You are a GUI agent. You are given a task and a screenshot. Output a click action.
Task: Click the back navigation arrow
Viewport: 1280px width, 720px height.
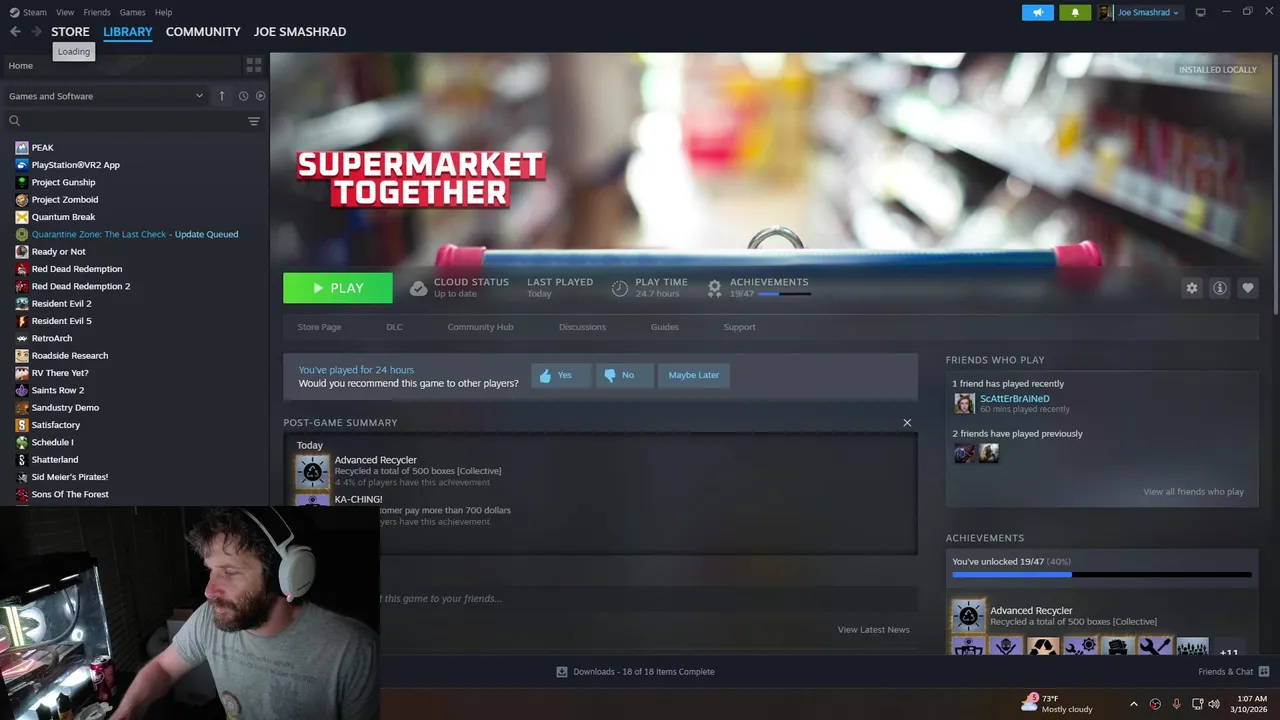[15, 32]
